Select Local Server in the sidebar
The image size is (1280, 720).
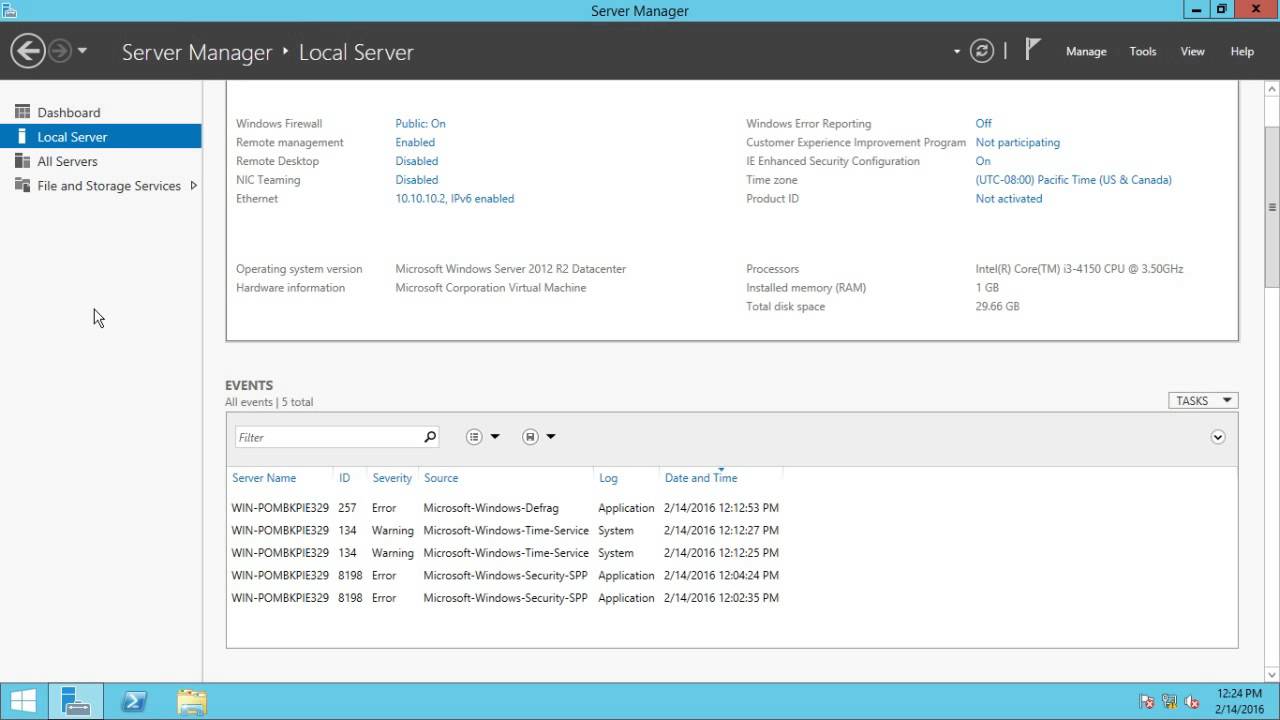click(100, 137)
